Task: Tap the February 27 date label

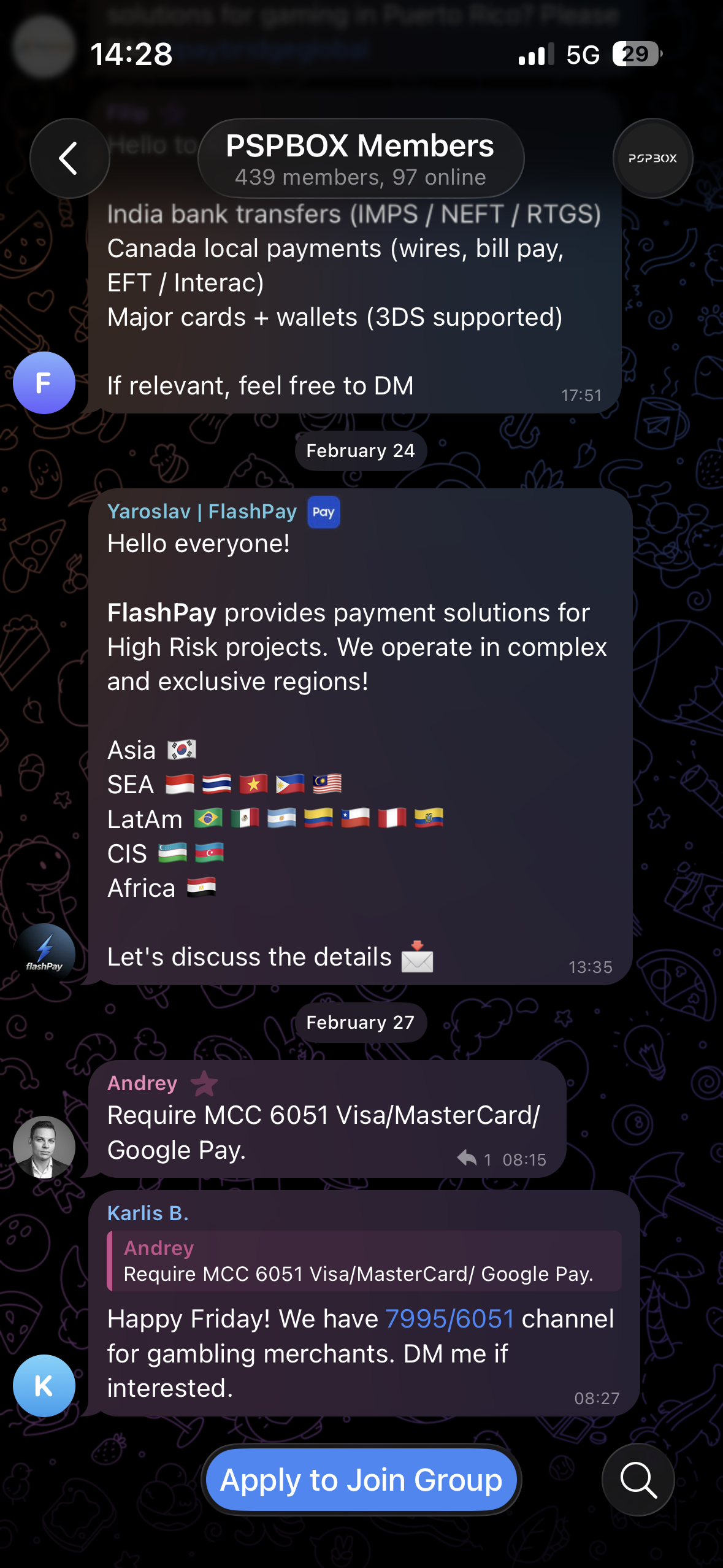Action: (x=361, y=1023)
